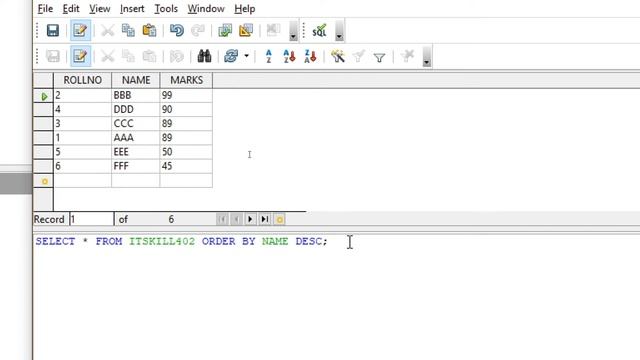
Task: Click Paste icon in the table toolbar
Action: (149, 56)
